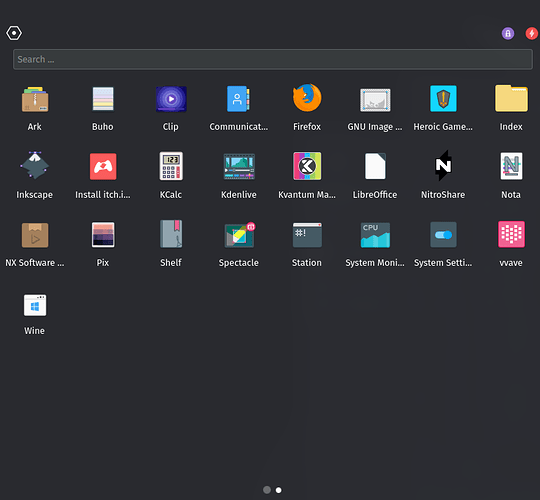The width and height of the screenshot is (540, 500).
Task: Click the Search applications field
Action: 272,59
